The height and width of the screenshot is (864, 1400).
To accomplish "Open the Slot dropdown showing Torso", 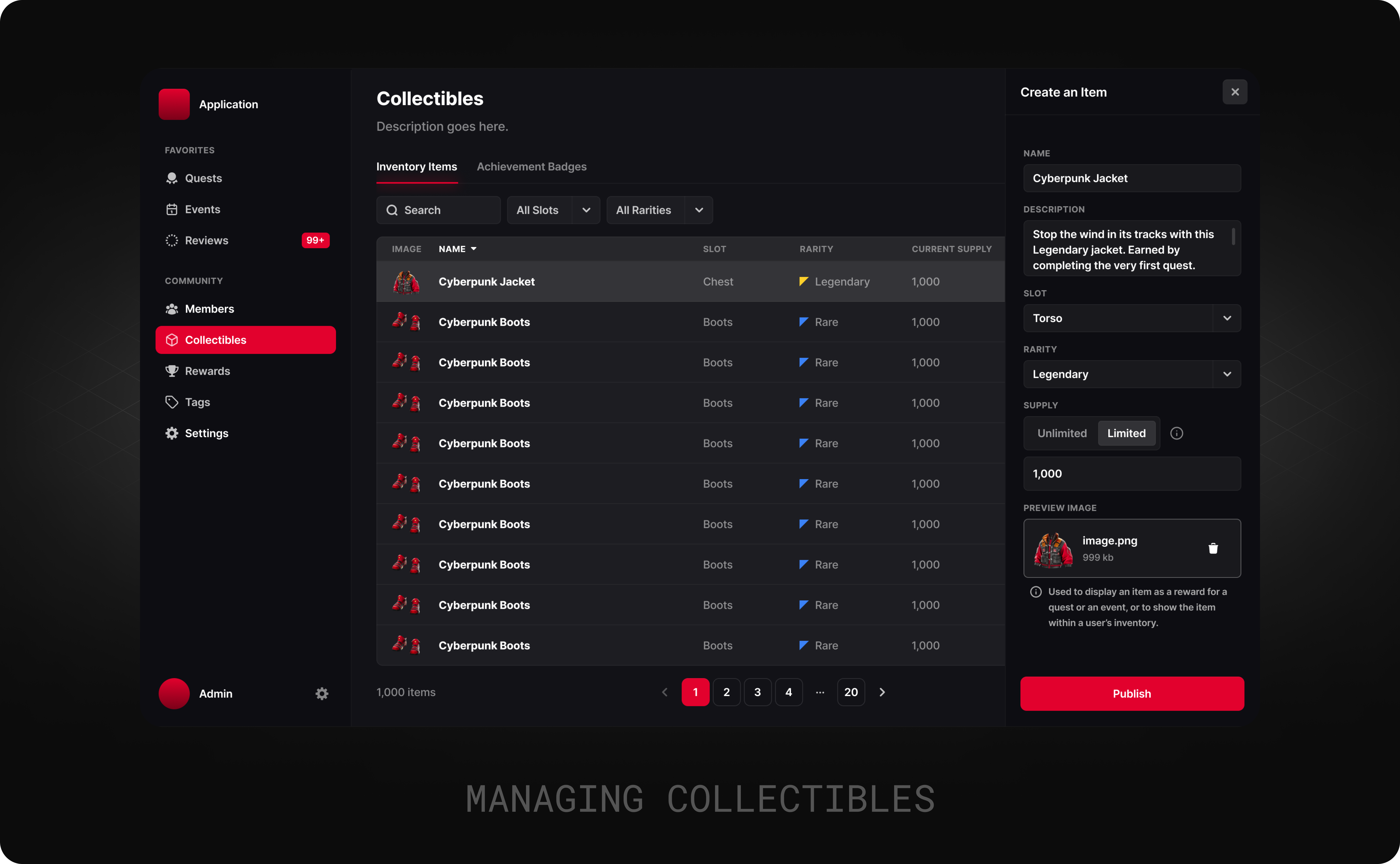I will [1131, 318].
